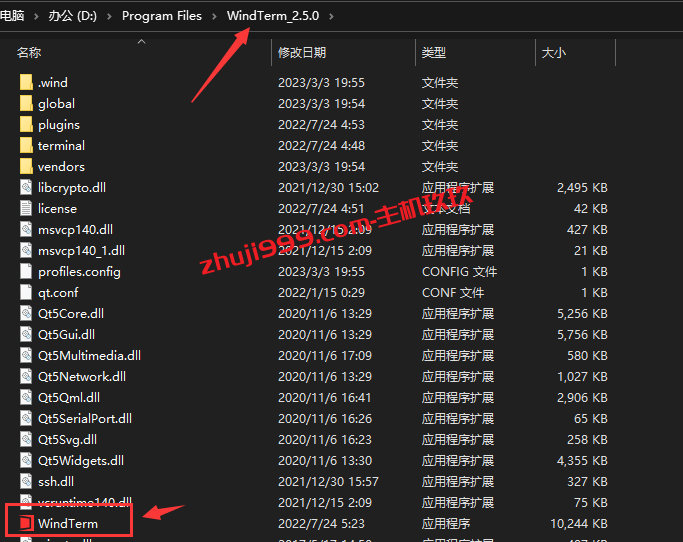
Task: Click the Qt5Gui.dll file icon
Action: coord(26,334)
